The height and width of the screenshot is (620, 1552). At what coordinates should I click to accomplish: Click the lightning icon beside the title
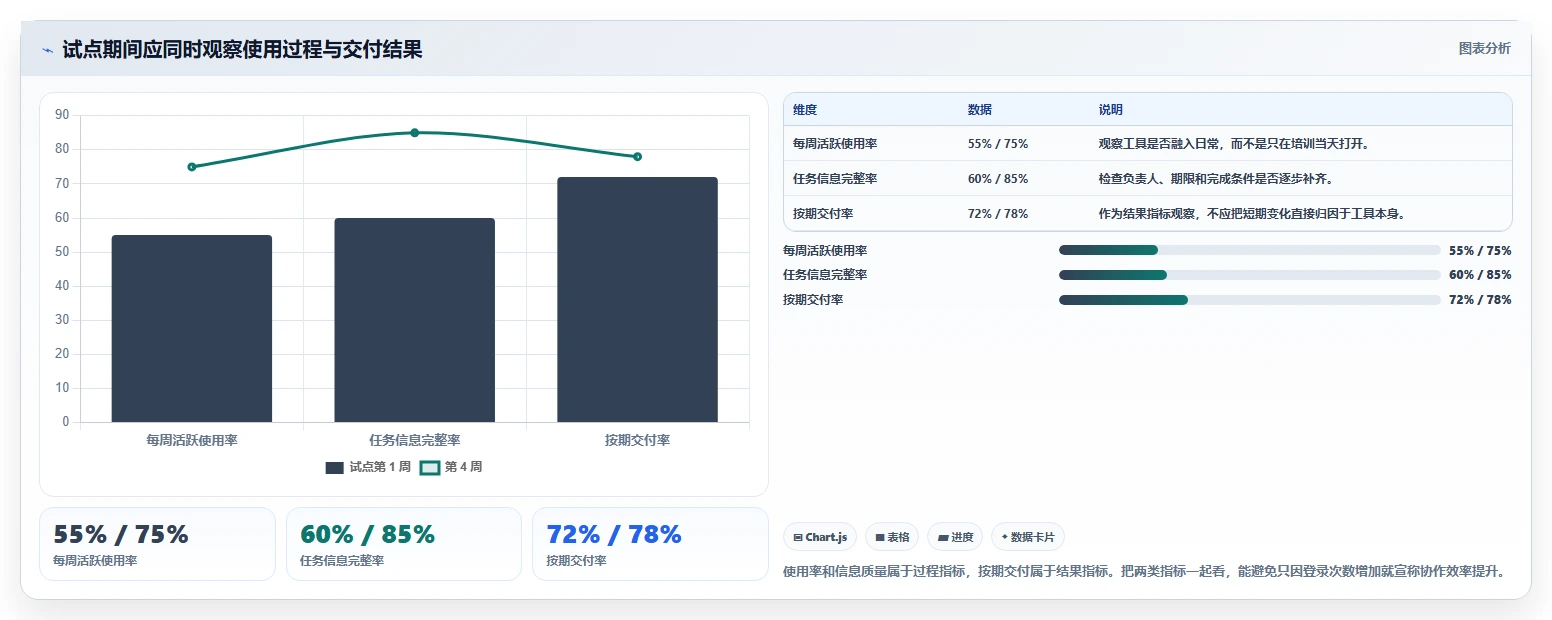[x=48, y=50]
